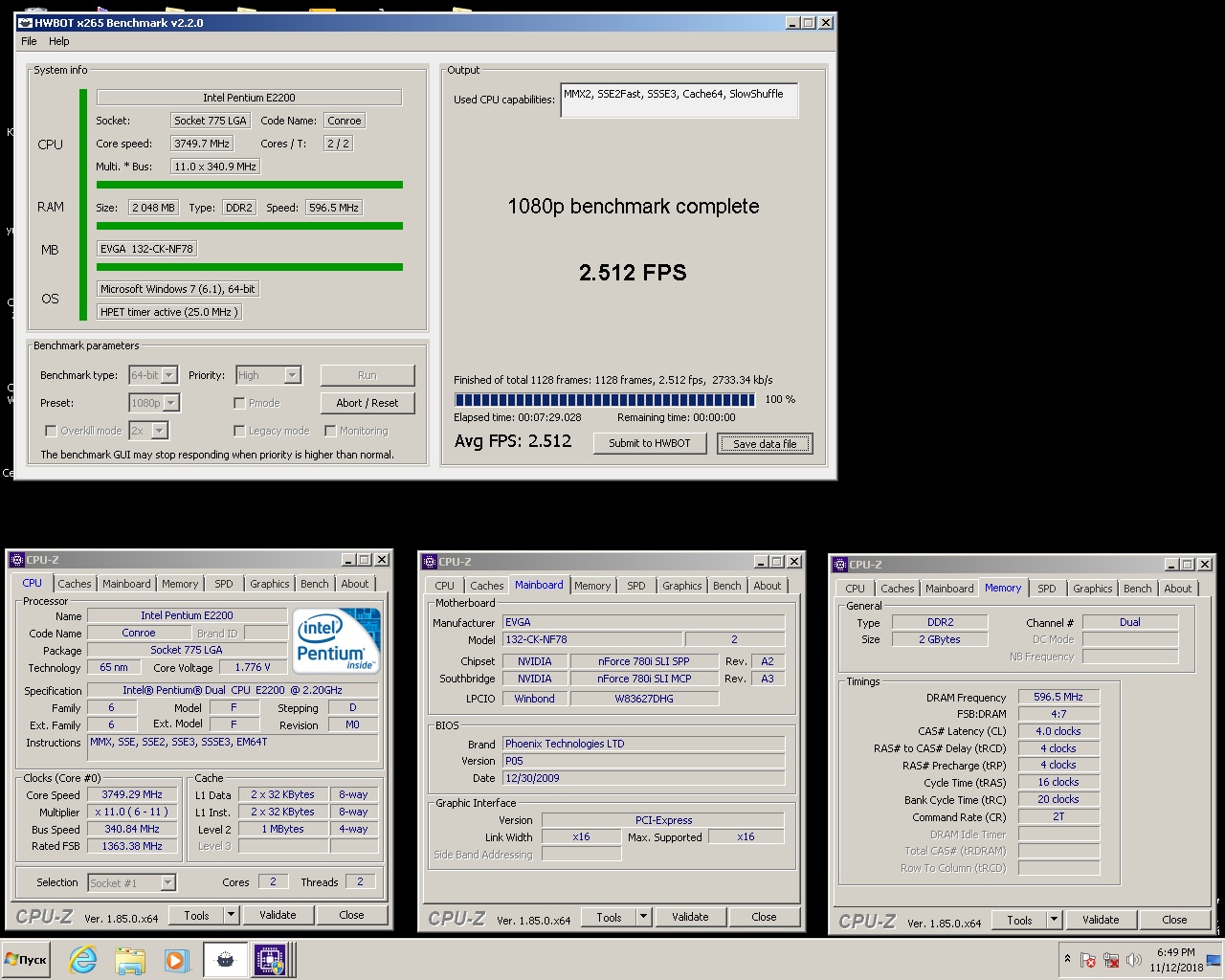This screenshot has width=1225, height=980.
Task: Expand Tools arrow in CPU-Z Mainboard window
Action: tap(643, 917)
